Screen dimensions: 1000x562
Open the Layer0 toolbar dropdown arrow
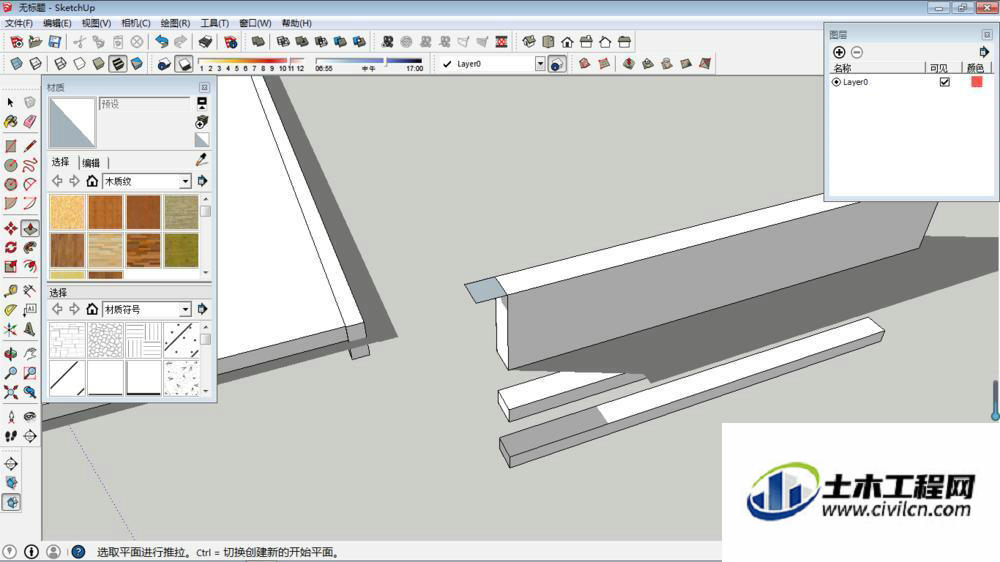click(x=540, y=64)
